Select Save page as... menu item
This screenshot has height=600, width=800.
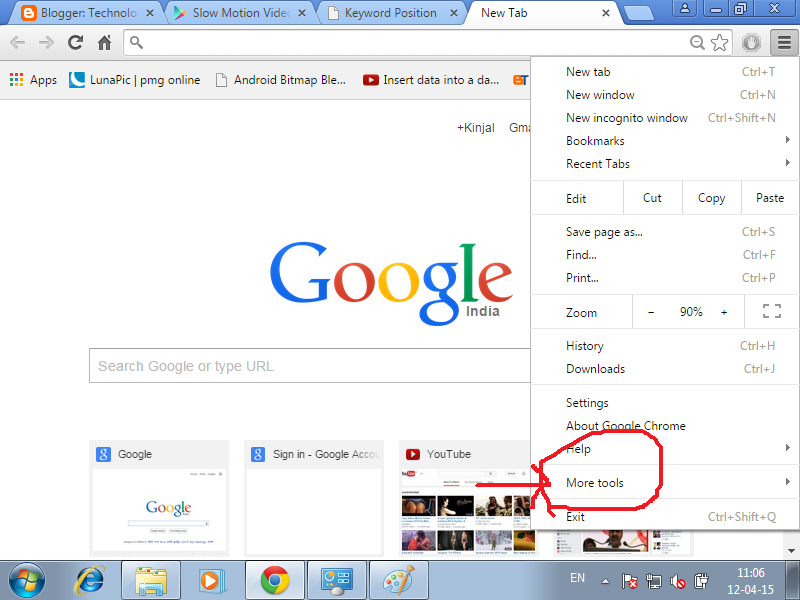pyautogui.click(x=664, y=232)
